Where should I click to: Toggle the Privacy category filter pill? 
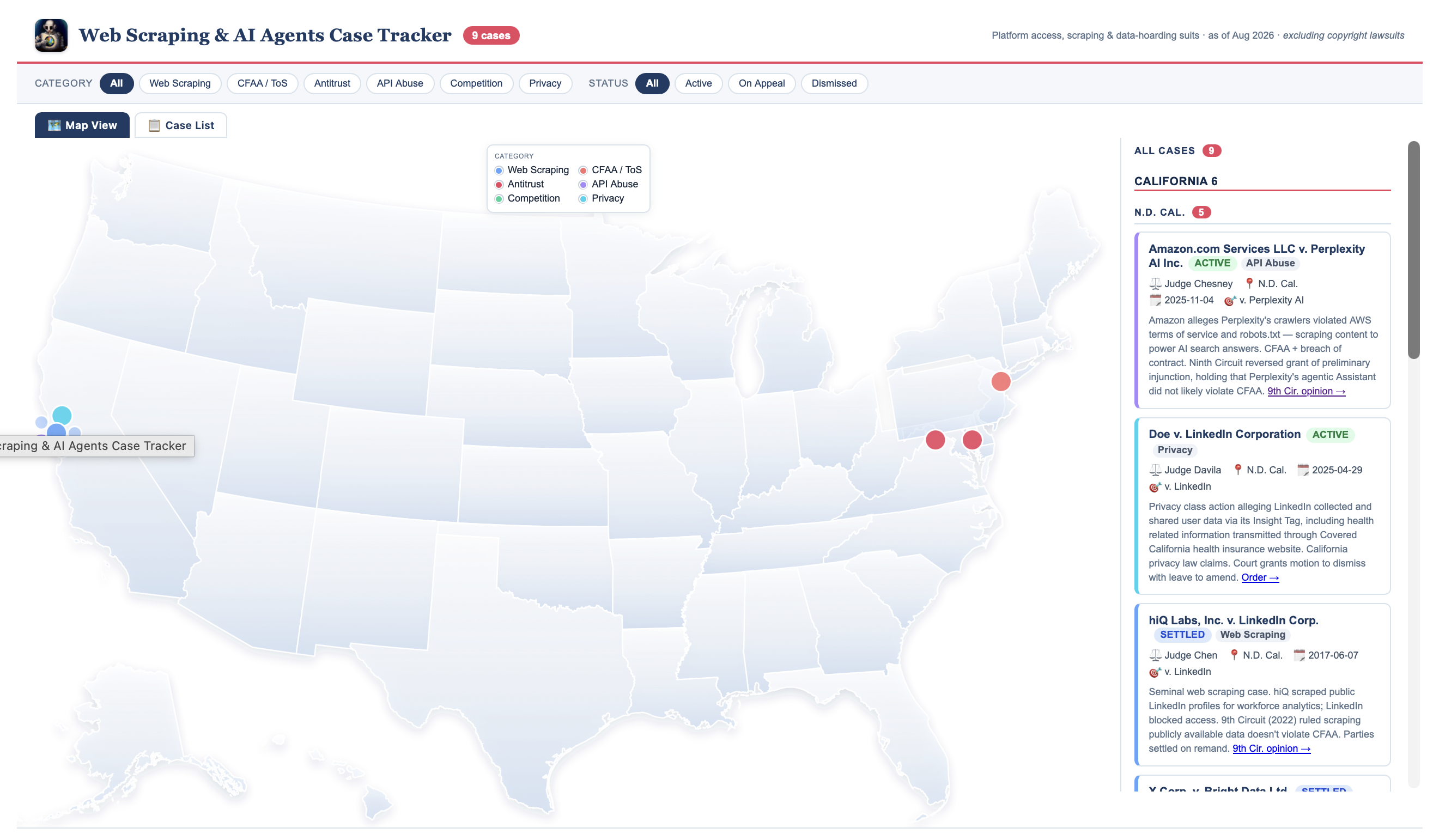pyautogui.click(x=545, y=83)
